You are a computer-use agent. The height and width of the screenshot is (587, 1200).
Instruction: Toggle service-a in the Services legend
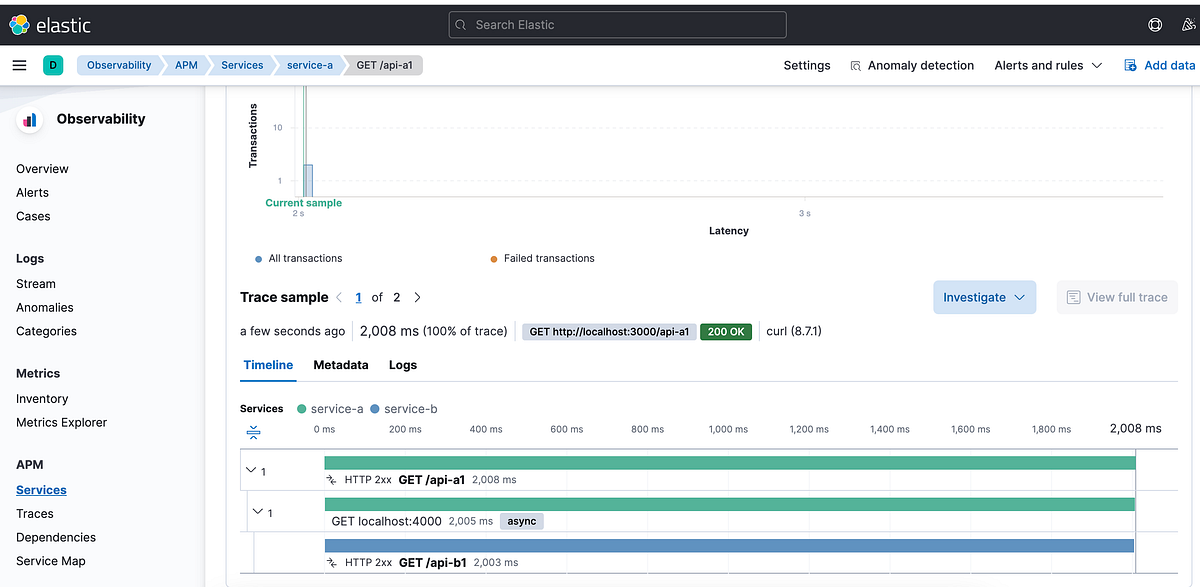pos(330,408)
